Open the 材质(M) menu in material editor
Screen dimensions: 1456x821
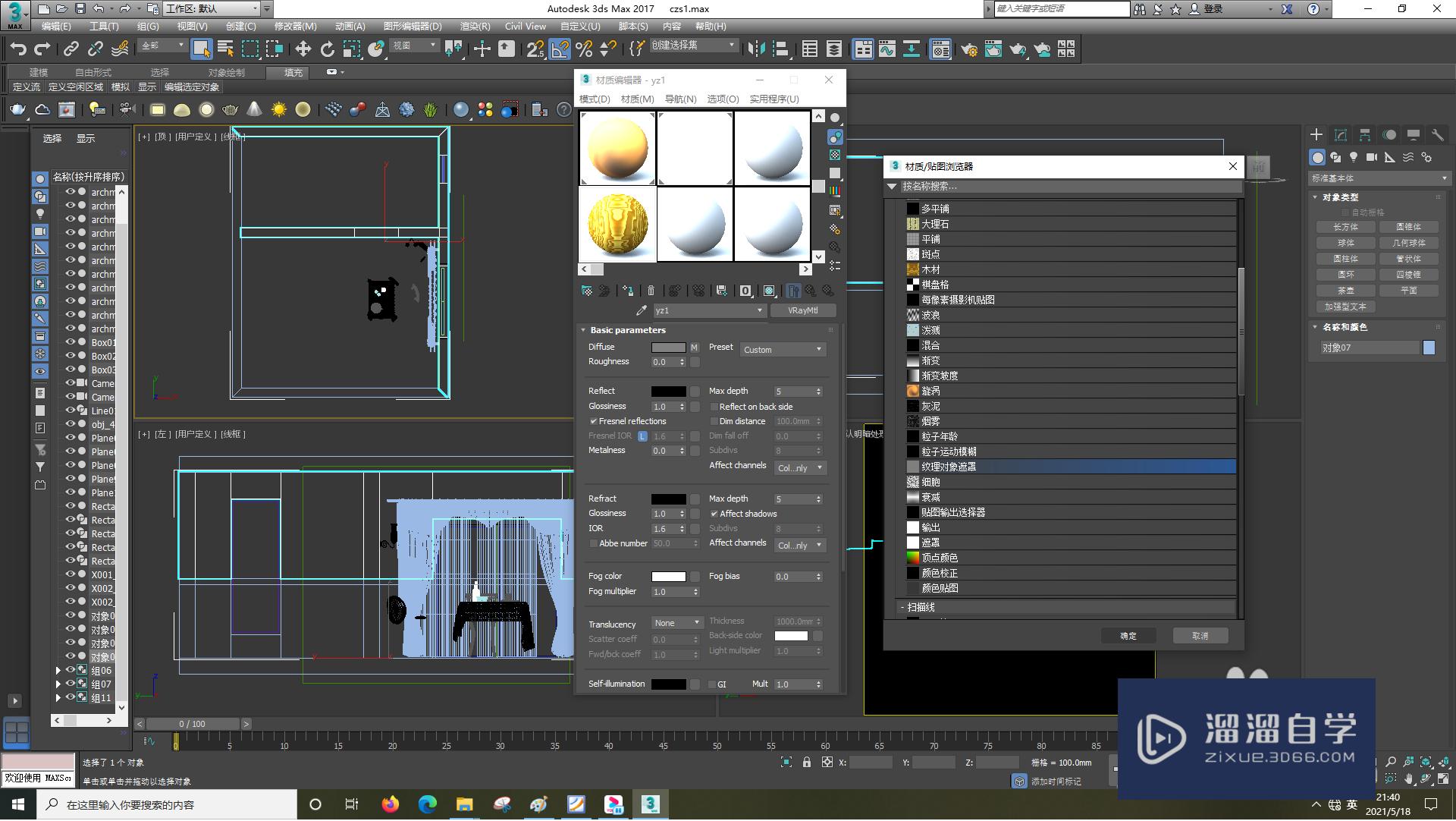(637, 99)
